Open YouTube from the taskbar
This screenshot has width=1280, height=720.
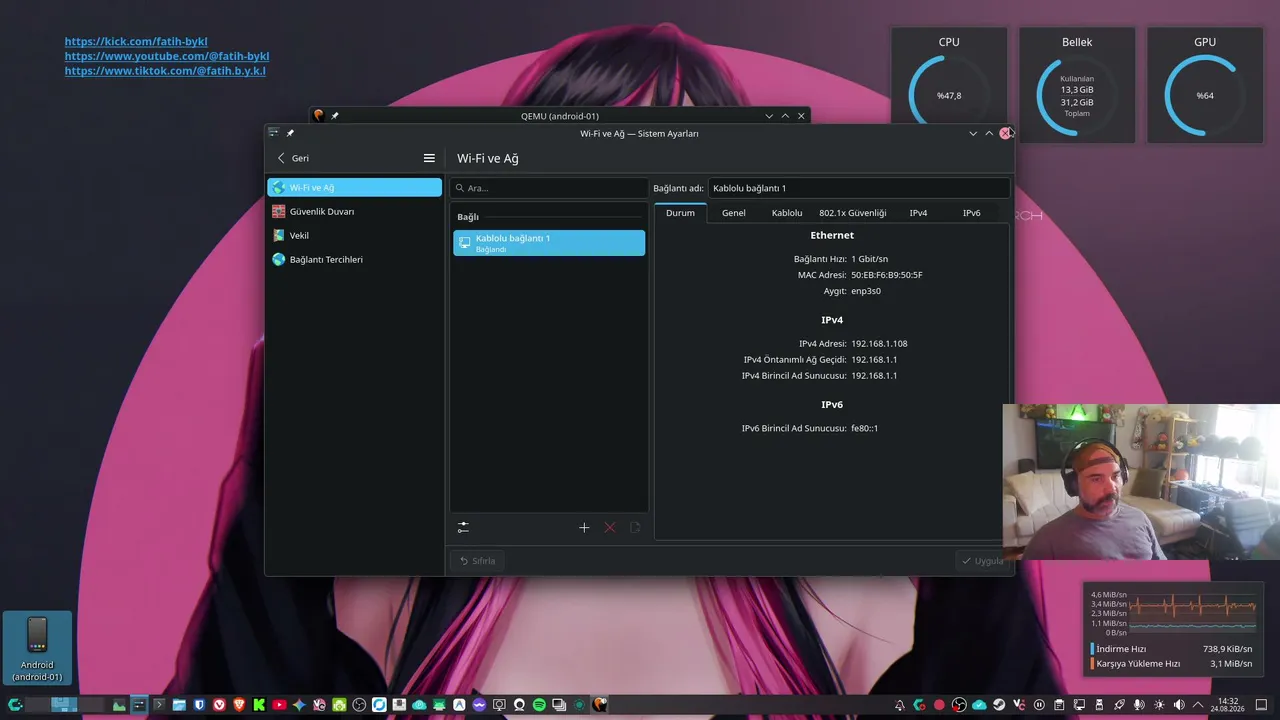click(x=279, y=705)
